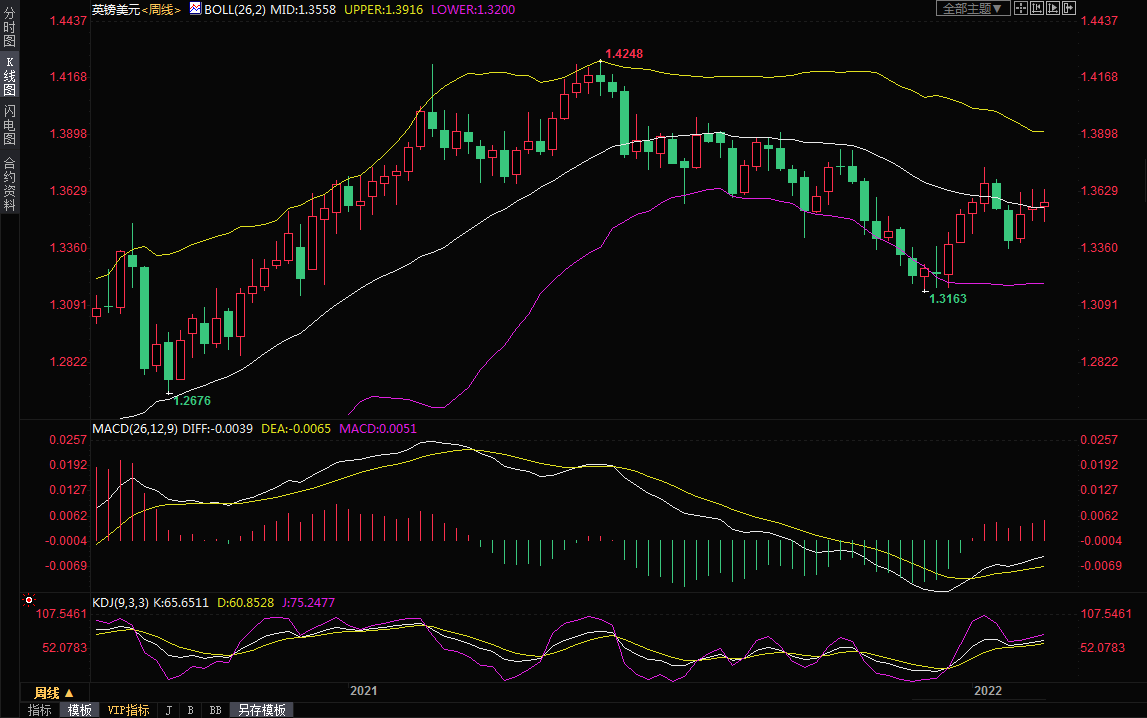
Task: Click the 另存模板 button
Action: coord(261,710)
